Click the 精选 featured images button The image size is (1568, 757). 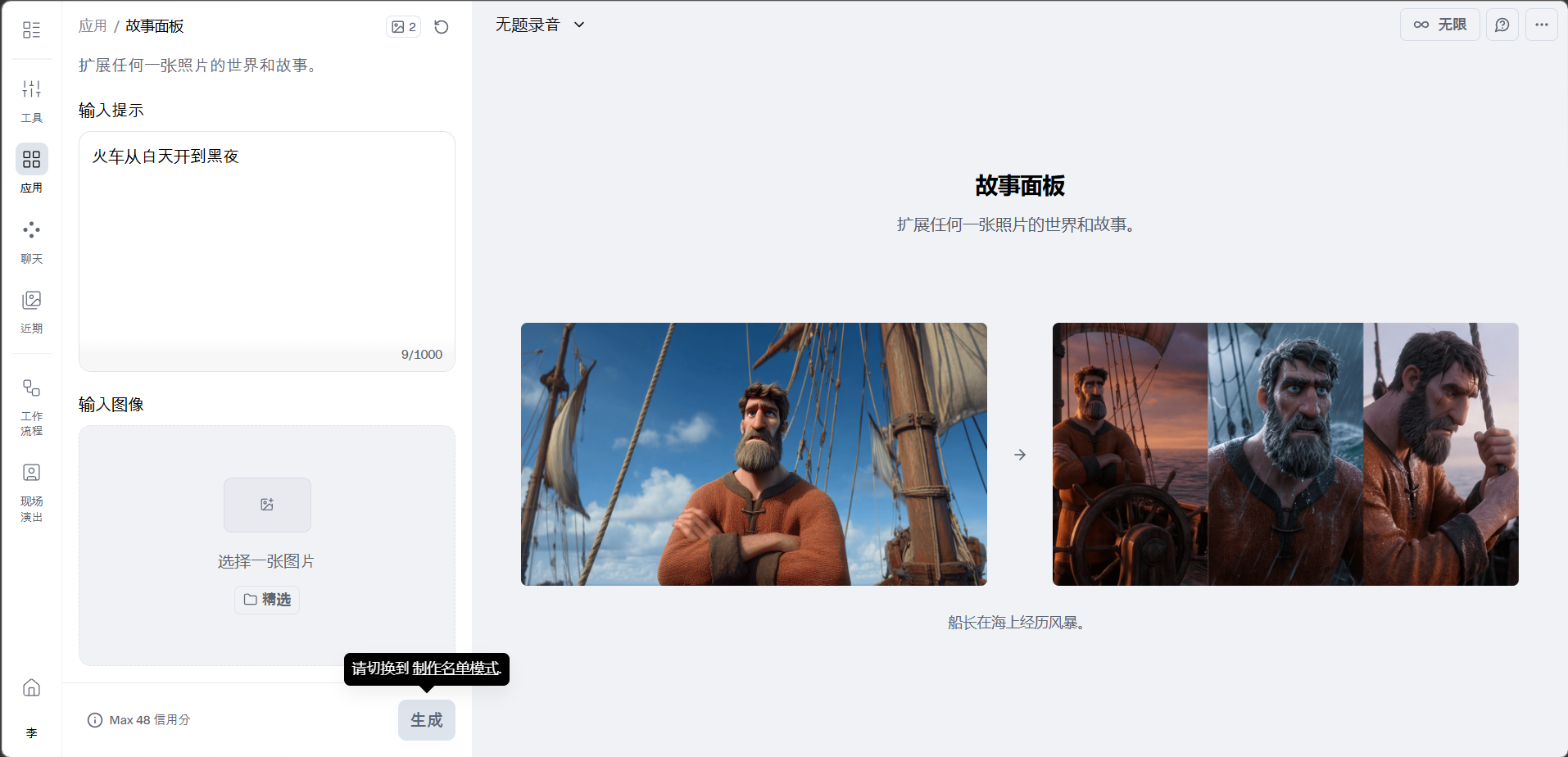[x=267, y=600]
